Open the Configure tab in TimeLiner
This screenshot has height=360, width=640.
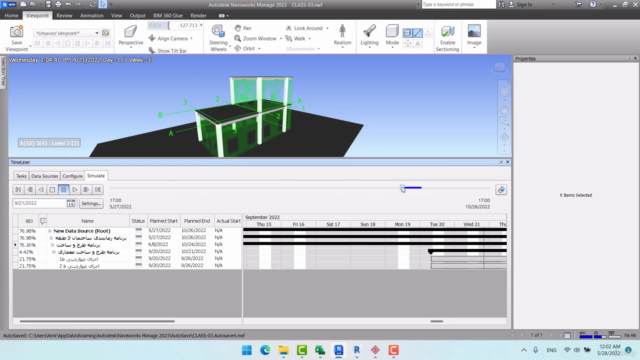pyautogui.click(x=72, y=176)
